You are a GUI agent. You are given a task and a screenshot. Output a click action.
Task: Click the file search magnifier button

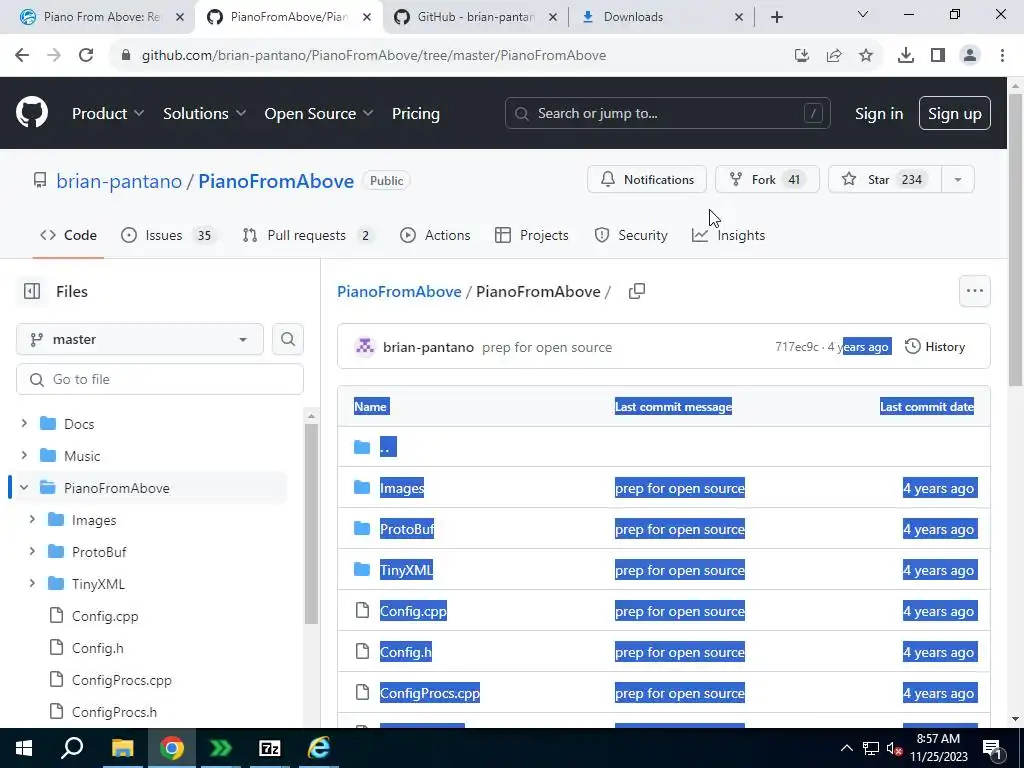288,340
